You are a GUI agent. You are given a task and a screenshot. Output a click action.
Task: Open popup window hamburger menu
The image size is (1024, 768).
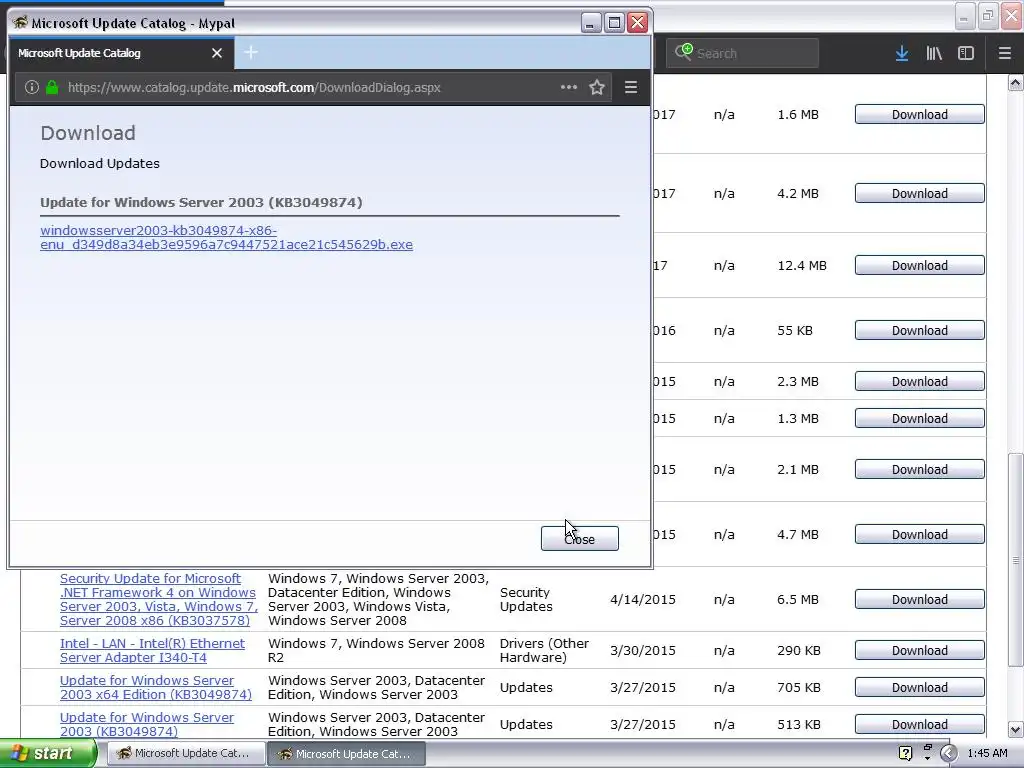pos(631,87)
